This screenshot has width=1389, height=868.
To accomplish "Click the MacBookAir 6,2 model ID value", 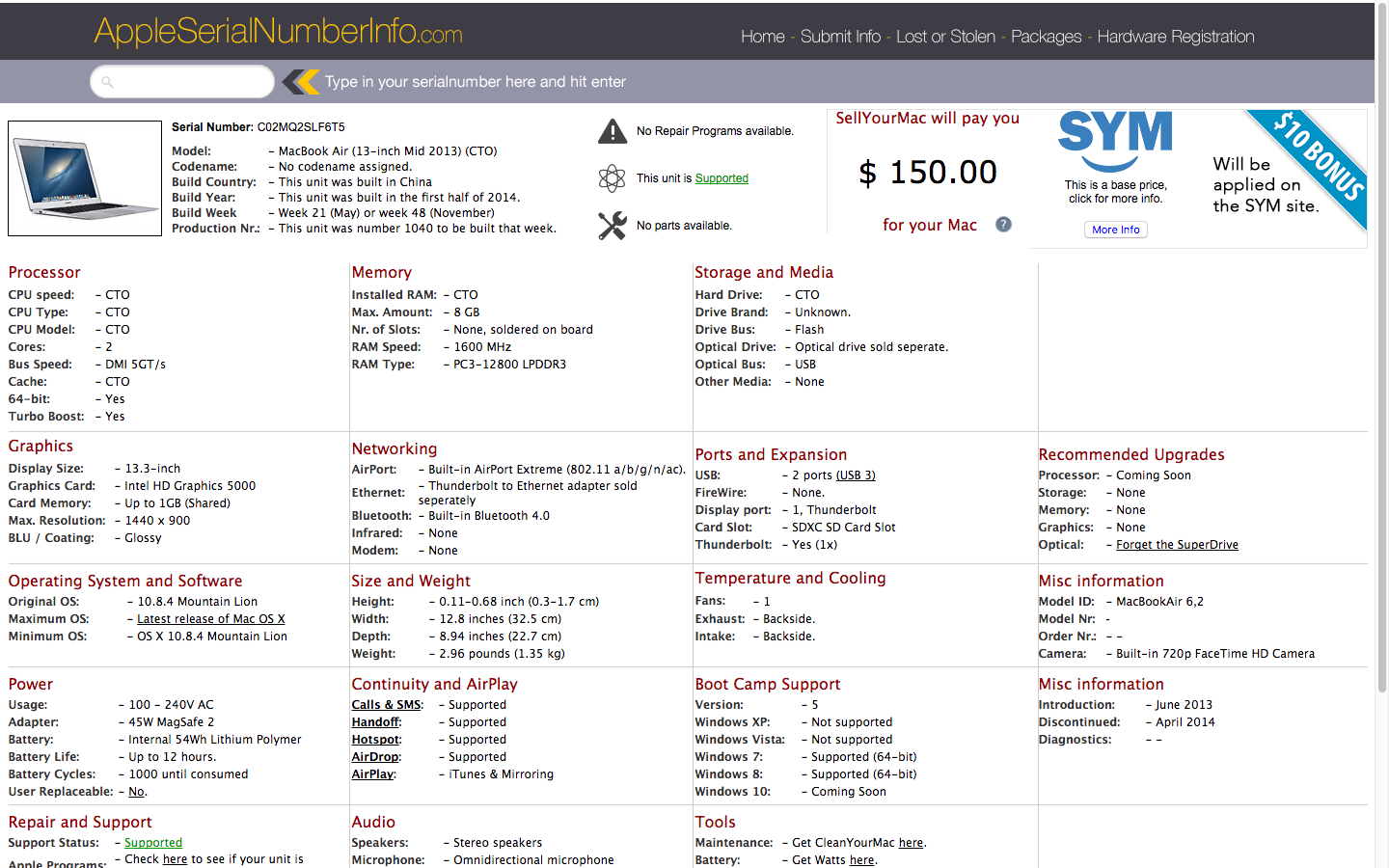I will (x=1159, y=602).
